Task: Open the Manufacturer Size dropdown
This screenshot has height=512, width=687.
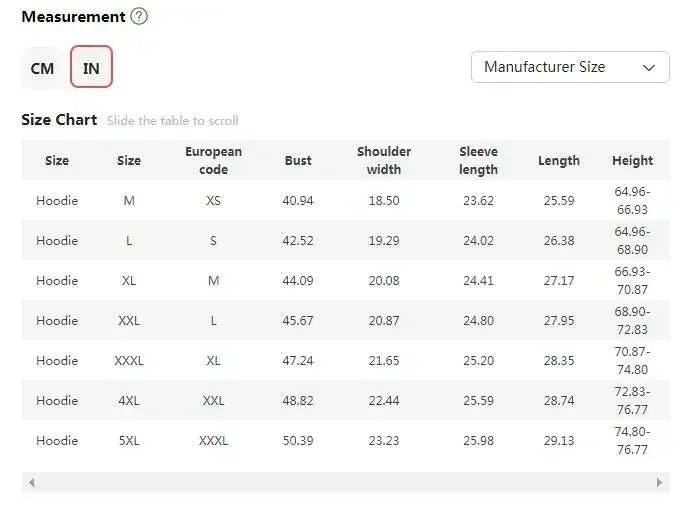Action: point(570,67)
